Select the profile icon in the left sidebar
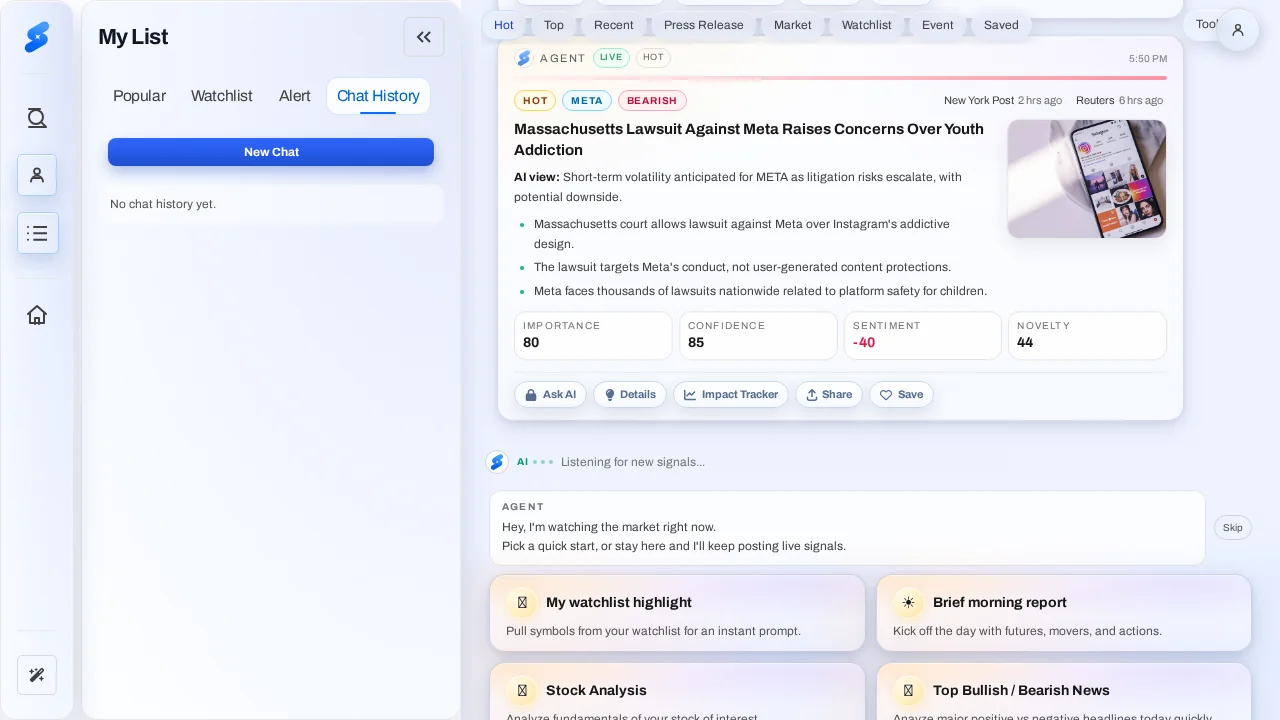 coord(37,175)
